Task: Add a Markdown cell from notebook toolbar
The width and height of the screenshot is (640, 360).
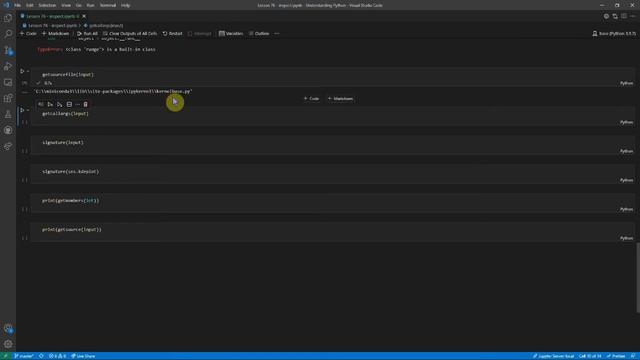Action: point(56,33)
